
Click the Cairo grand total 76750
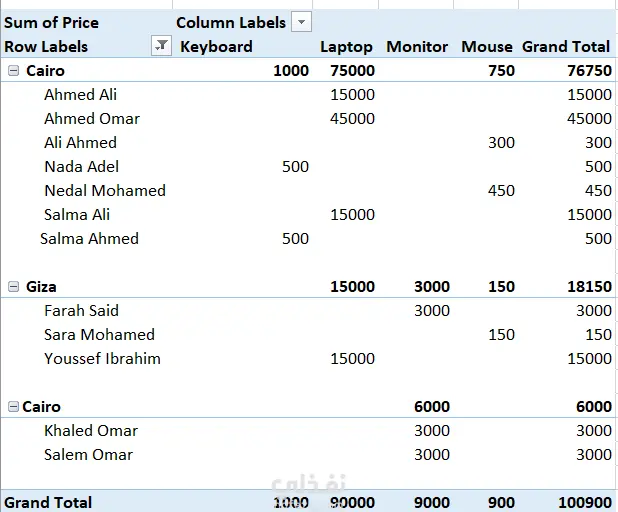589,71
